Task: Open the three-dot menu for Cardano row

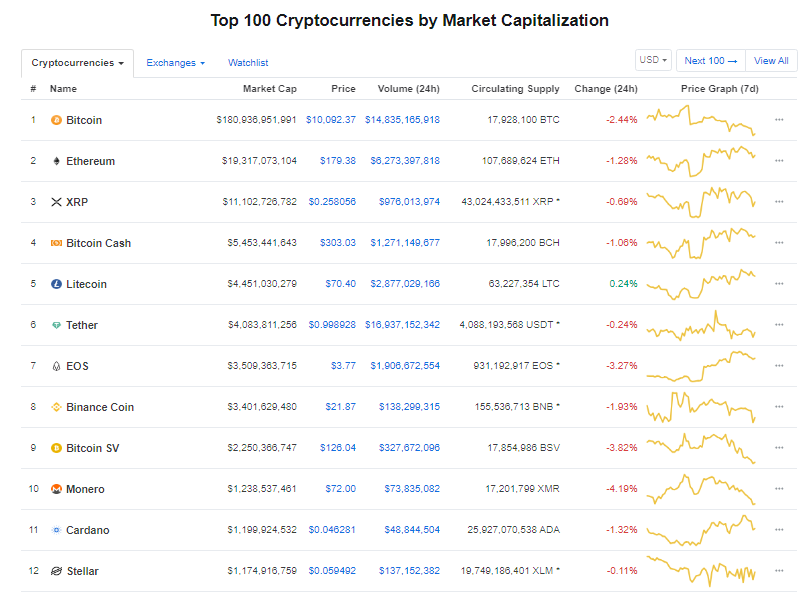Action: (779, 529)
